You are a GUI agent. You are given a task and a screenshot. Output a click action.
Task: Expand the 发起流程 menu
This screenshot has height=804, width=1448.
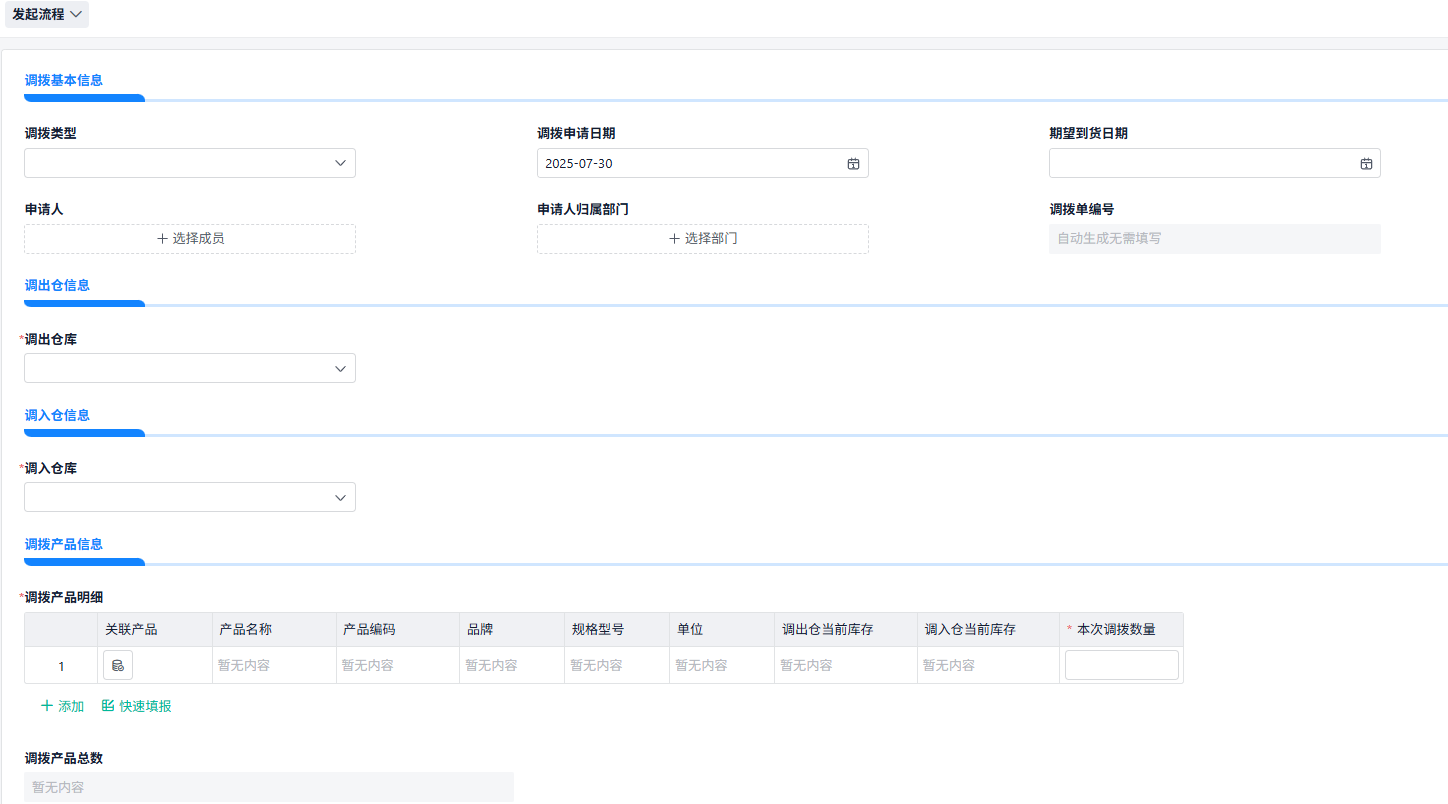[x=46, y=14]
